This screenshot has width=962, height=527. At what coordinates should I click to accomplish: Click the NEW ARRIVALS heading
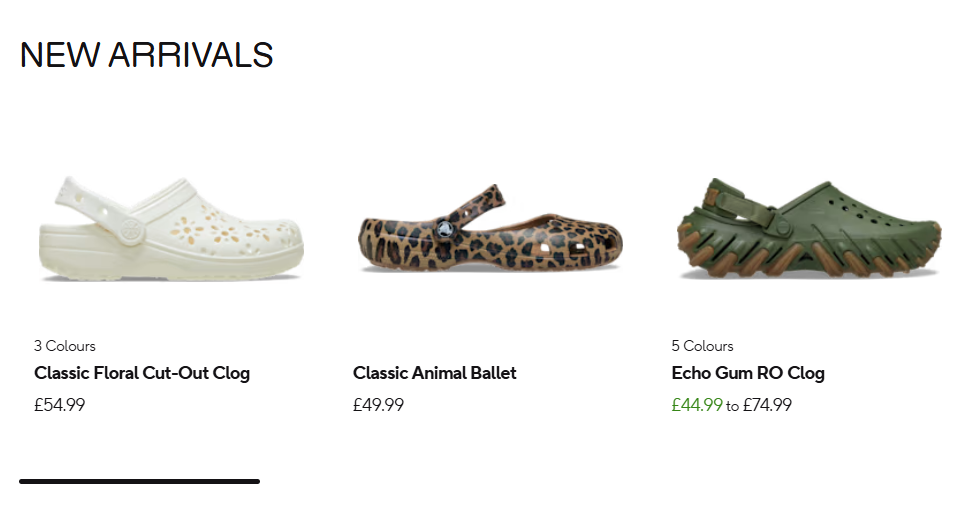[146, 55]
